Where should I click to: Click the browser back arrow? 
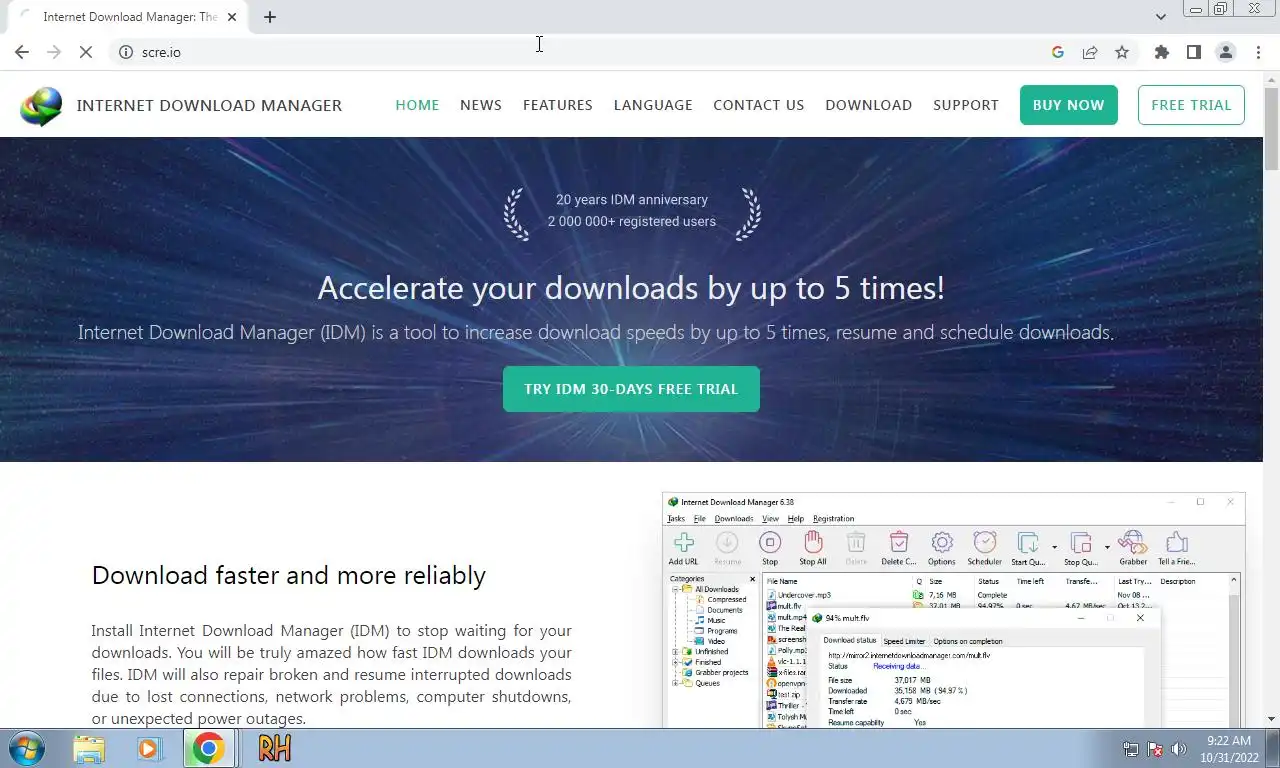(22, 52)
